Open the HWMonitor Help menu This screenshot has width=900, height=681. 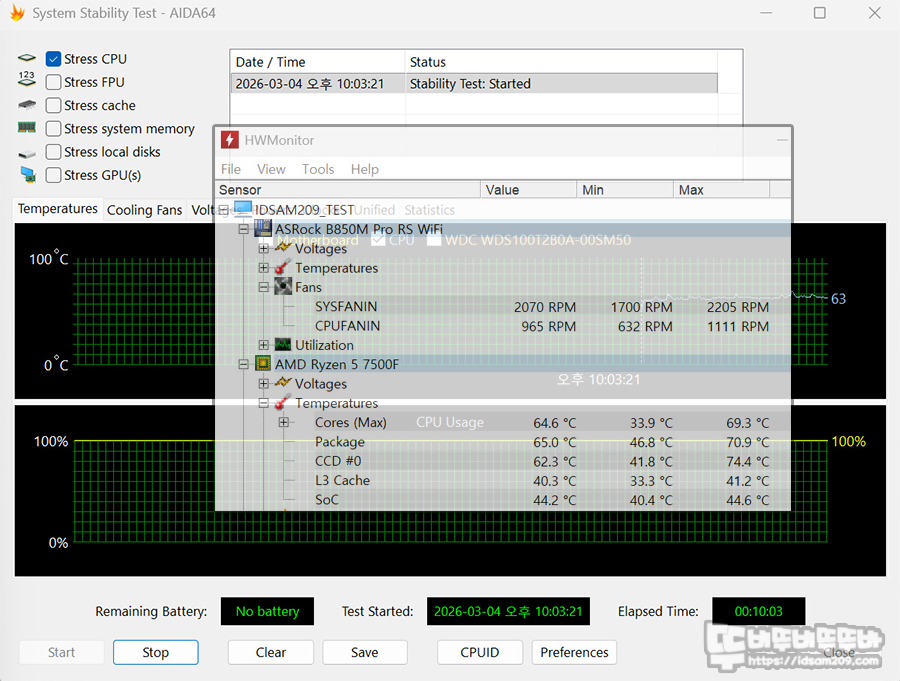tap(364, 169)
